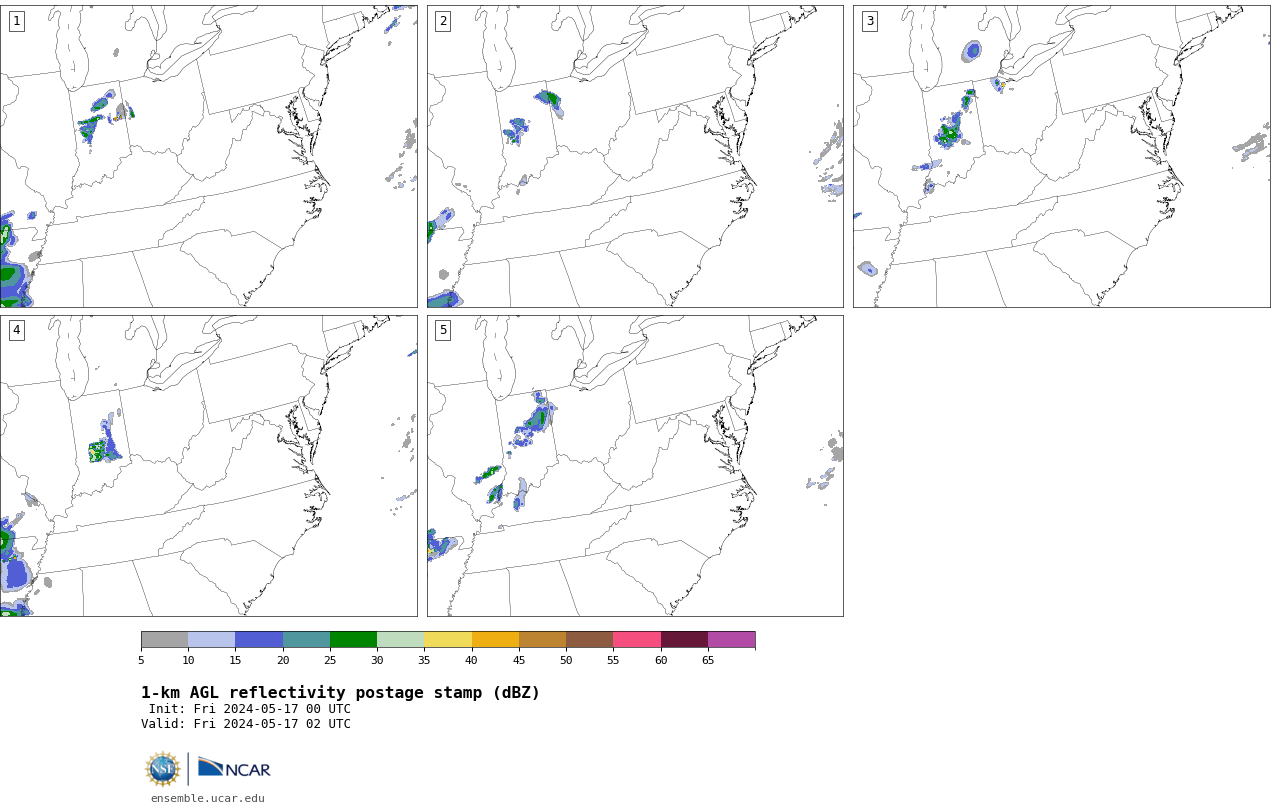1280x809 pixels.
Task: Click the Valid time text line
Action: pos(246,724)
